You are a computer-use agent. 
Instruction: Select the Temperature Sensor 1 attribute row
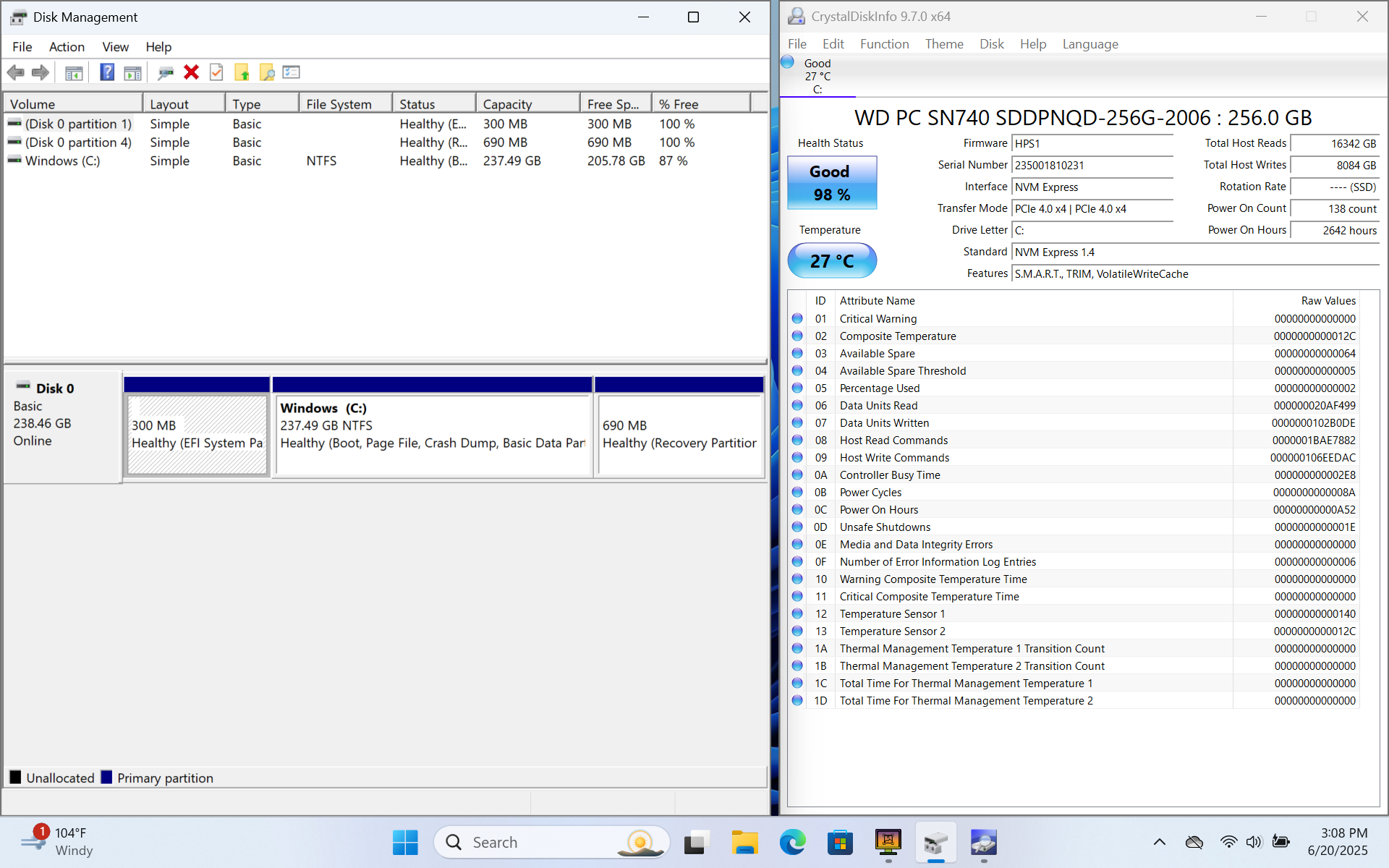coord(1074,614)
